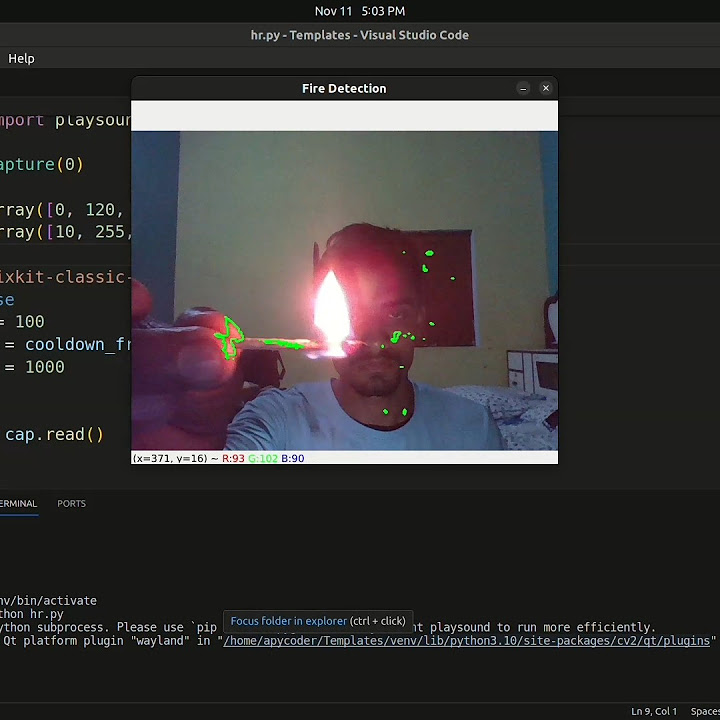
Task: Minimize the Fire Detection window
Action: tap(523, 88)
